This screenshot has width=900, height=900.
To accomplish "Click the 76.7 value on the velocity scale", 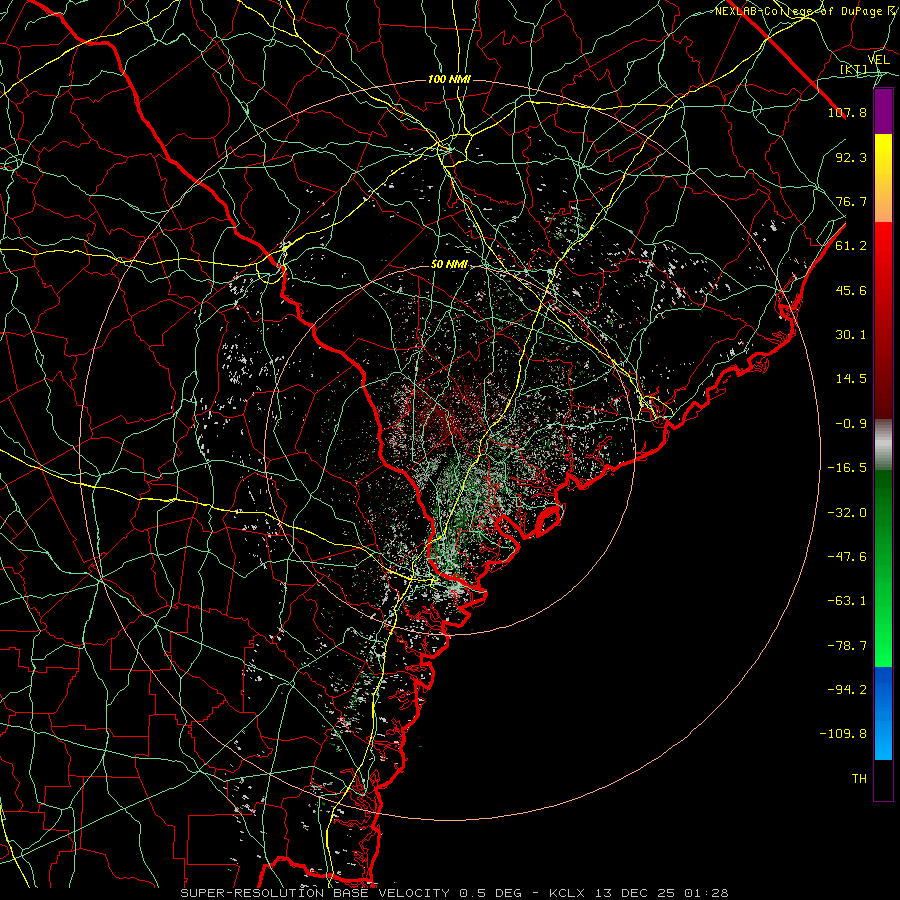I will (x=851, y=201).
